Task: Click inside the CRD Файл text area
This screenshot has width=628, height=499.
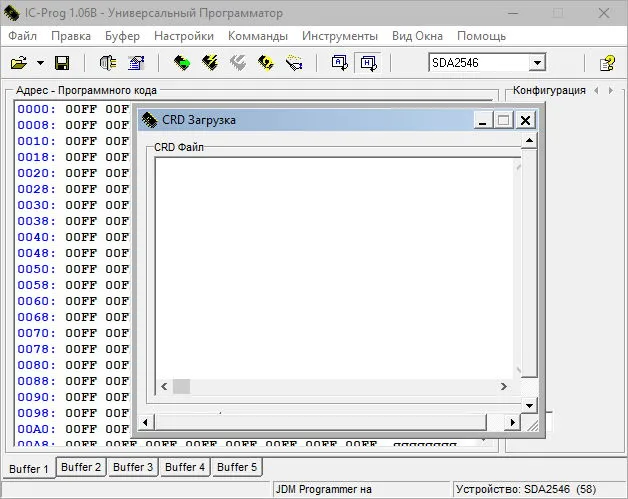Action: (334, 268)
